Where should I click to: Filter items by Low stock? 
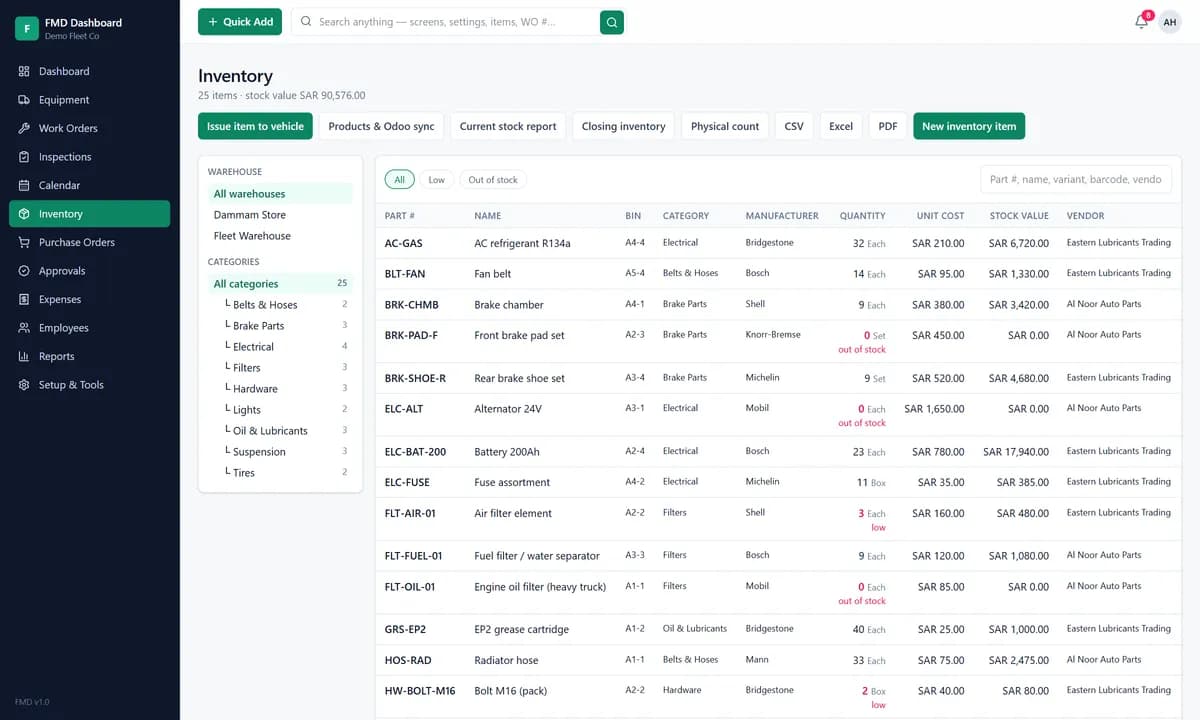(437, 180)
